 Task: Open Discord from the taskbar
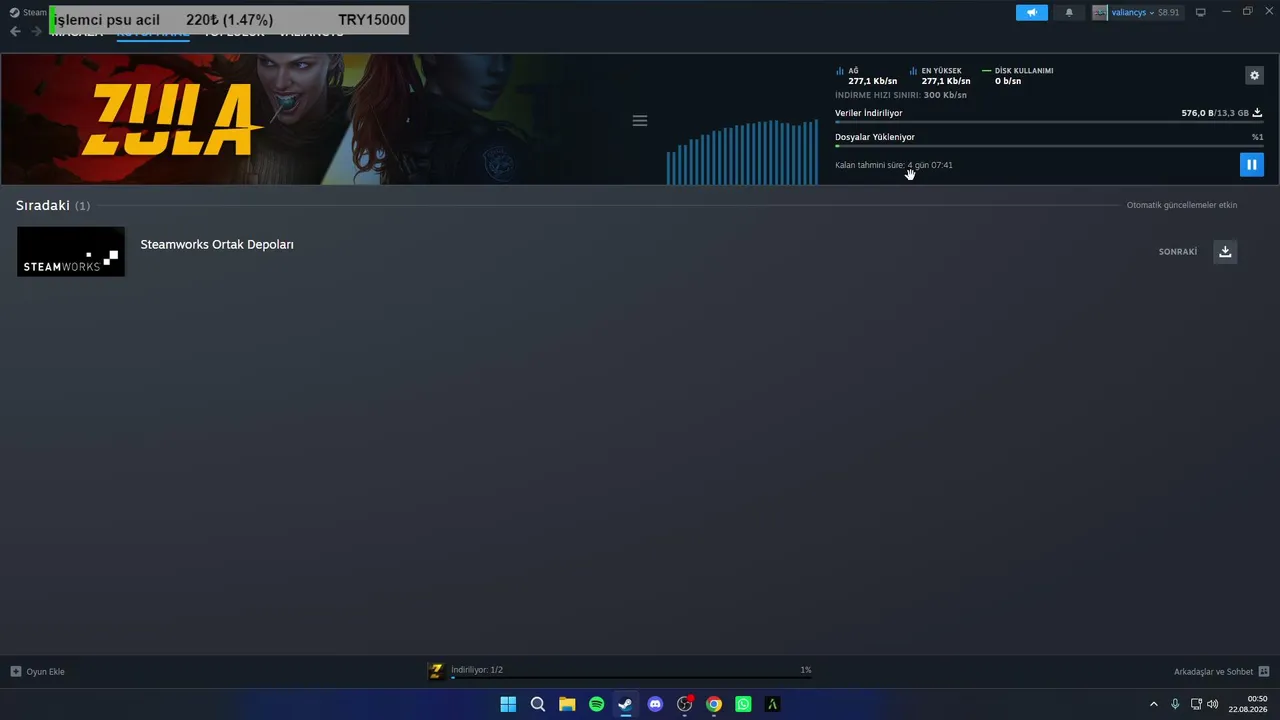pos(655,704)
